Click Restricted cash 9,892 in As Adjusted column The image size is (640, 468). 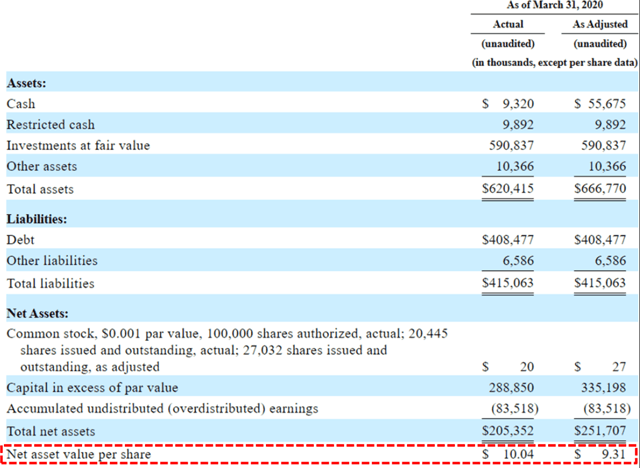pyautogui.click(x=610, y=124)
